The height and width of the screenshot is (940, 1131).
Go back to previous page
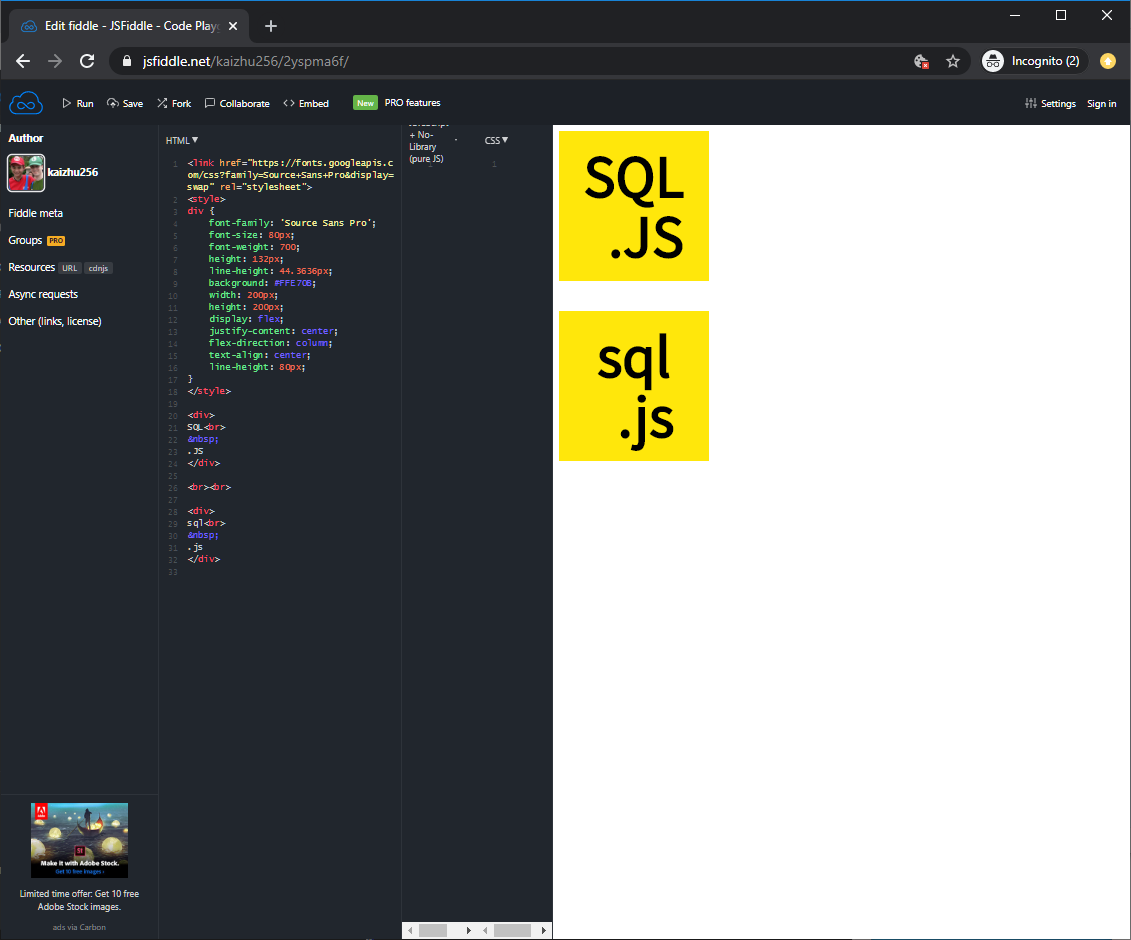point(23,61)
